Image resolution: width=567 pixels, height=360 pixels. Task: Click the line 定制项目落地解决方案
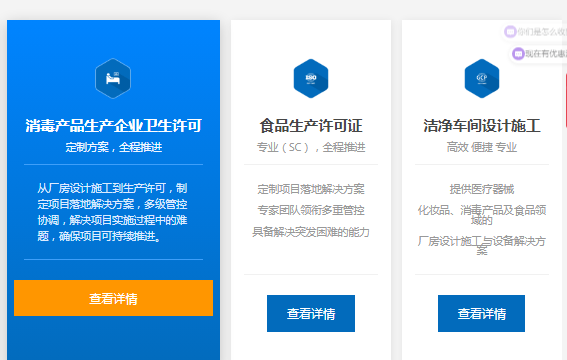coord(311,189)
